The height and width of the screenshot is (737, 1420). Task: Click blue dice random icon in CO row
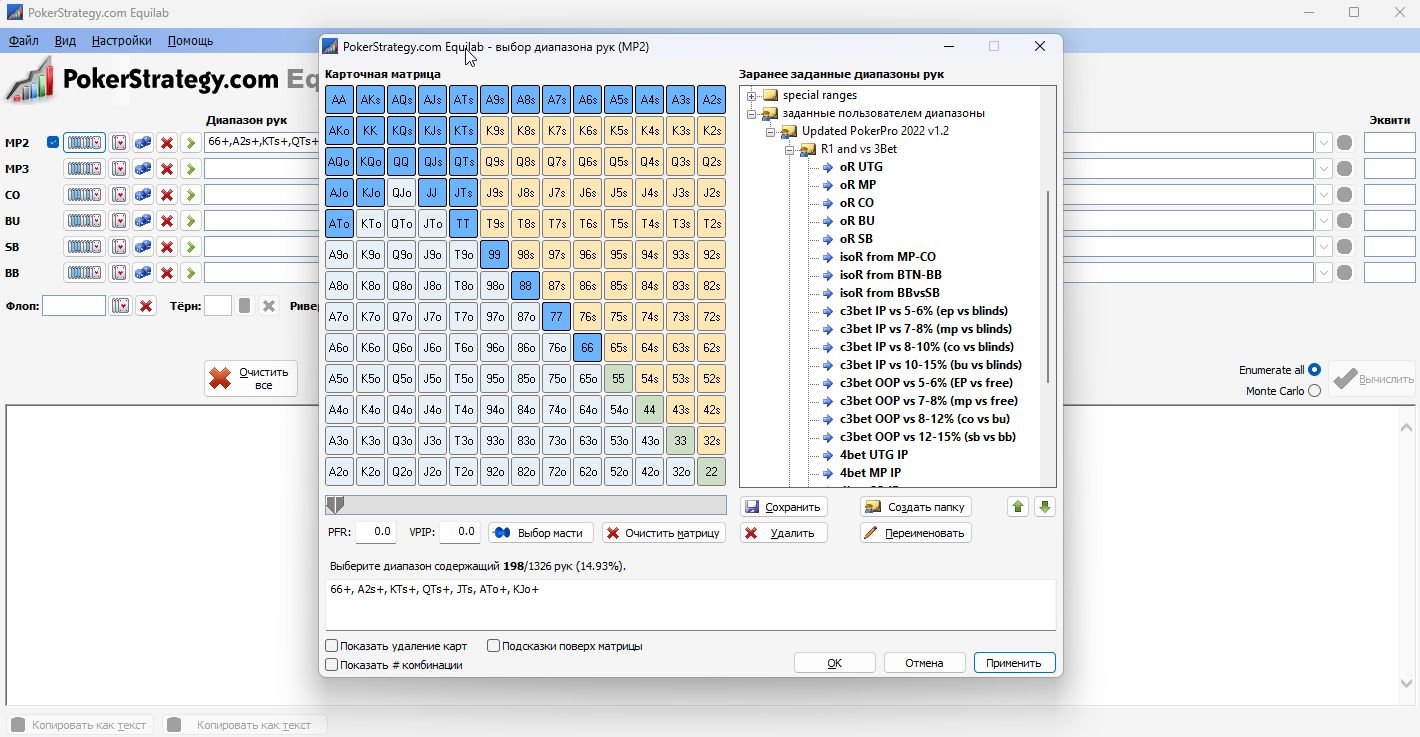pos(143,195)
